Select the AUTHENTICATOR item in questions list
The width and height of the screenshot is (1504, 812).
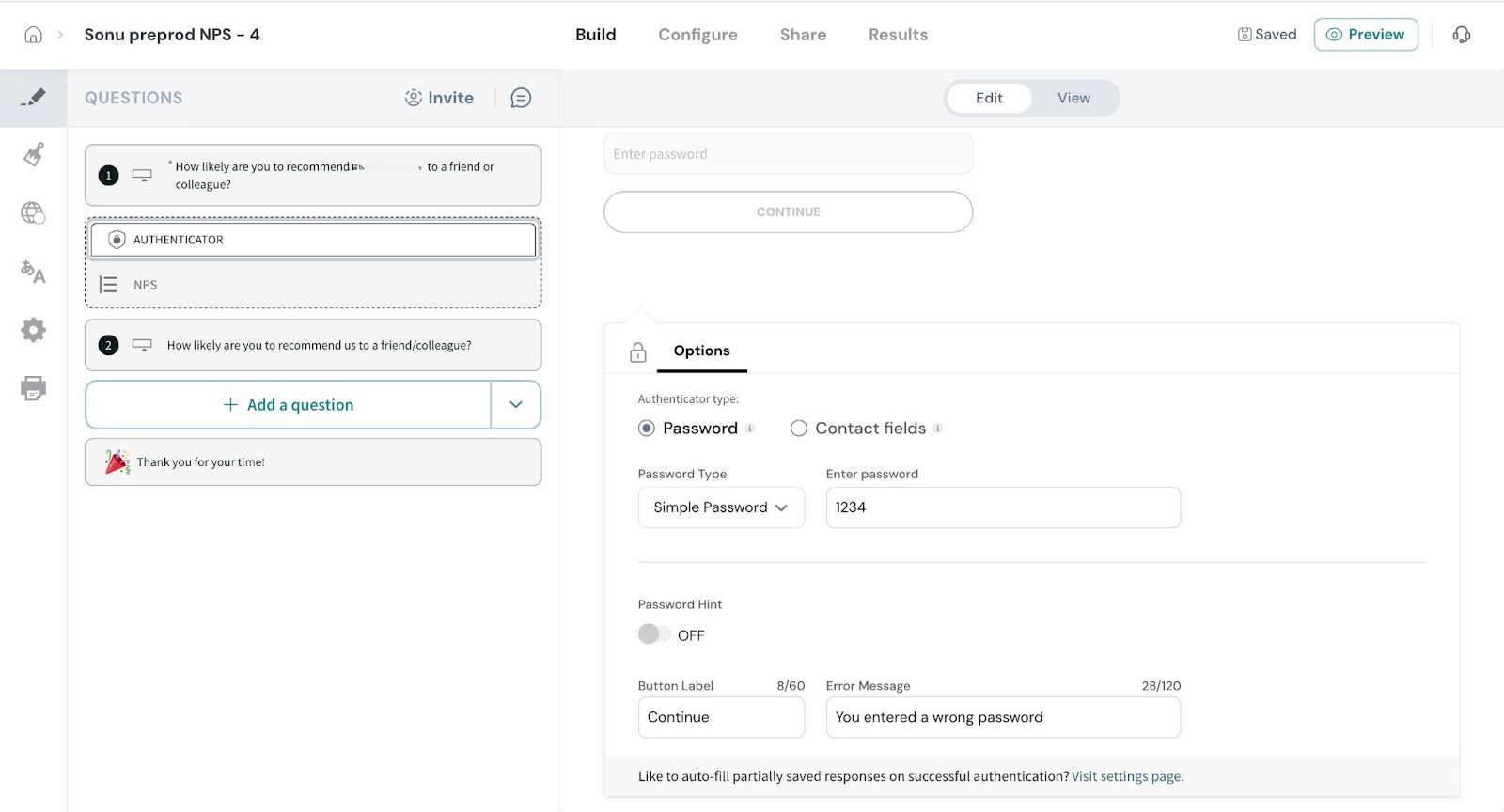click(313, 240)
